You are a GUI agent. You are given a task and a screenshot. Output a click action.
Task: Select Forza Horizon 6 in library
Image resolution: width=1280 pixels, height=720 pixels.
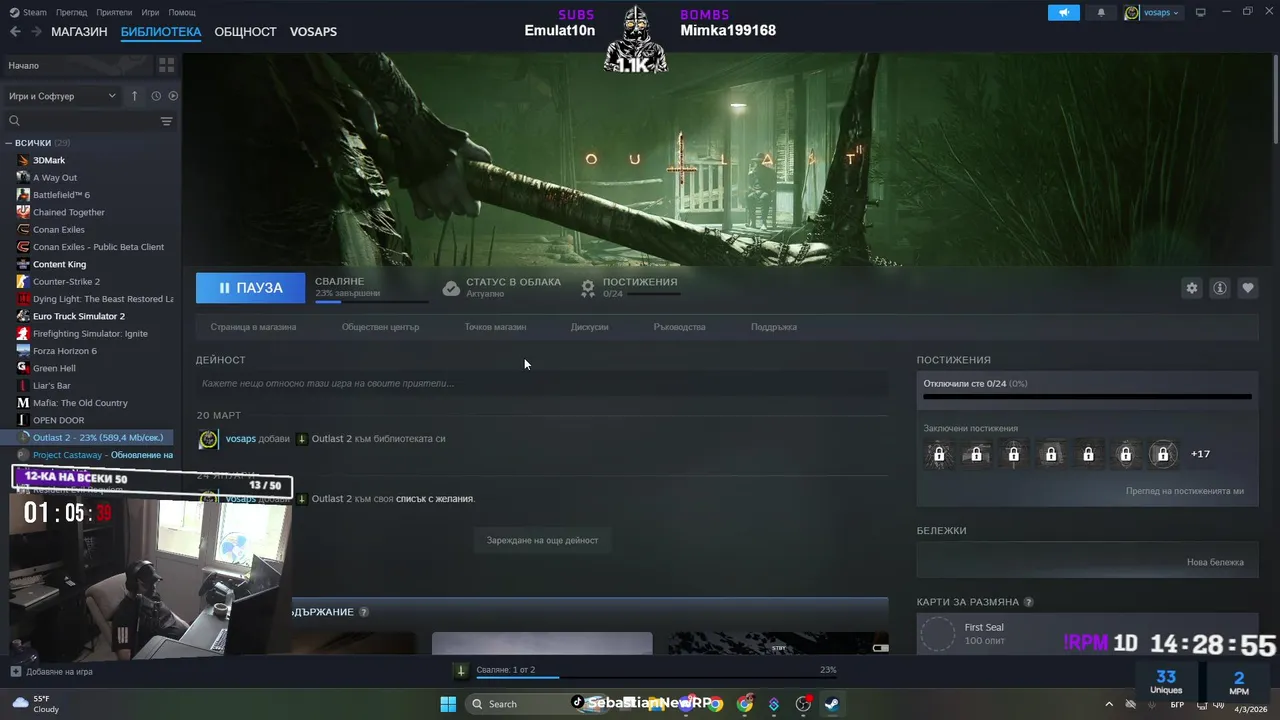point(65,351)
